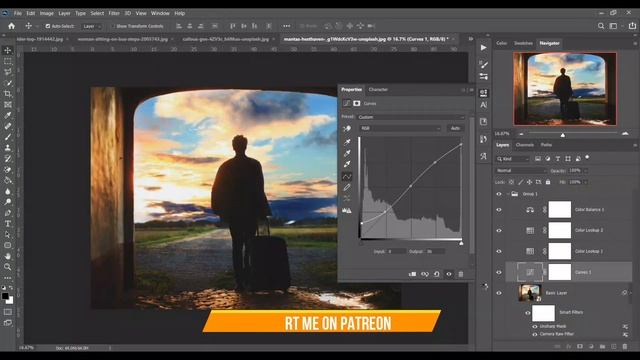Click the white point slider under the curve
Image resolution: width=640 pixels, height=360 pixels.
coord(461,243)
